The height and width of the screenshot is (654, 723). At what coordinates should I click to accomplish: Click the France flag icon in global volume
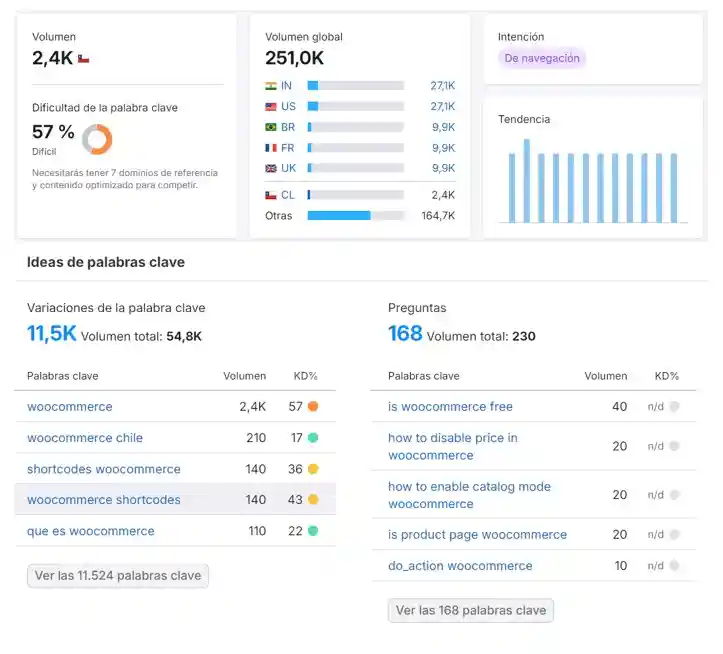pos(271,148)
